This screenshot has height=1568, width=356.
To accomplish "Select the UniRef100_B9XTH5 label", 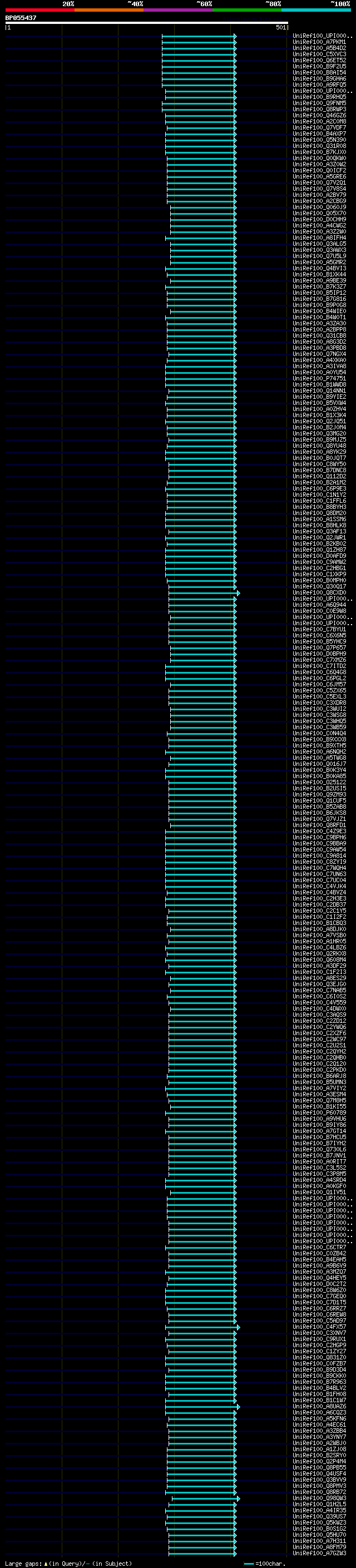I will [x=319, y=746].
